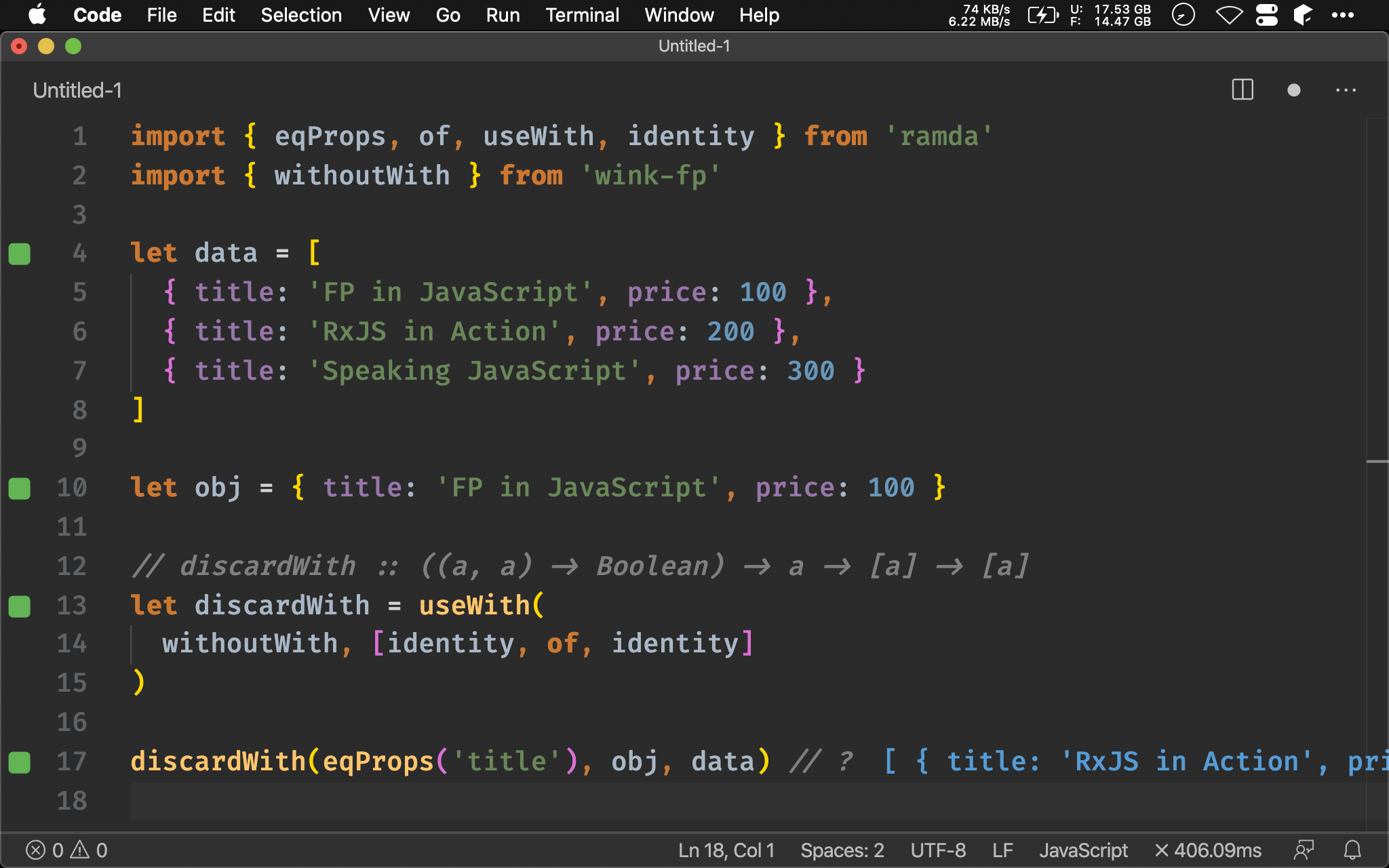
Task: Click the circular clock-style menu bar icon
Action: click(x=1183, y=15)
